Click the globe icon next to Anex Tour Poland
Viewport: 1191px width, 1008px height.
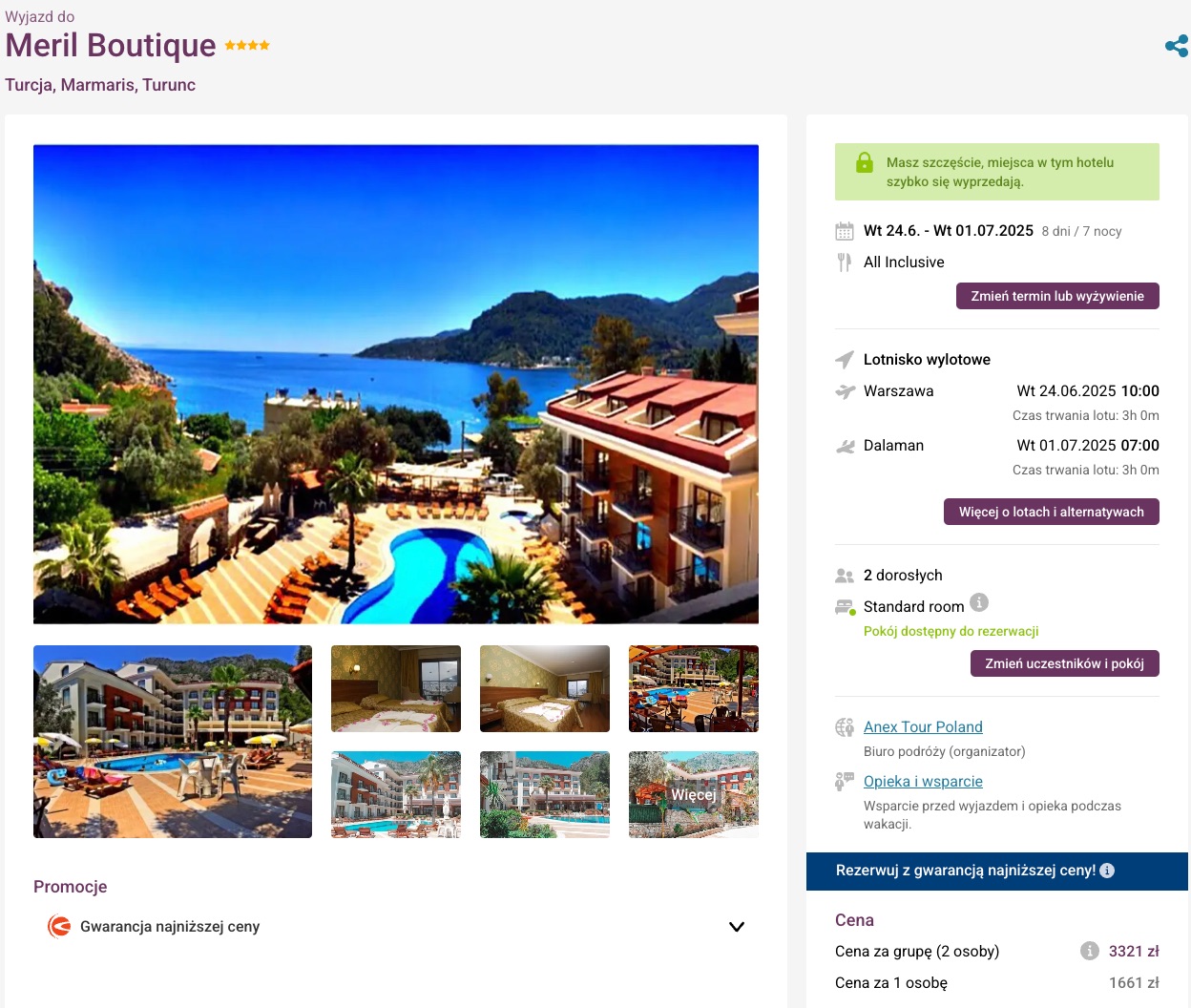[845, 727]
